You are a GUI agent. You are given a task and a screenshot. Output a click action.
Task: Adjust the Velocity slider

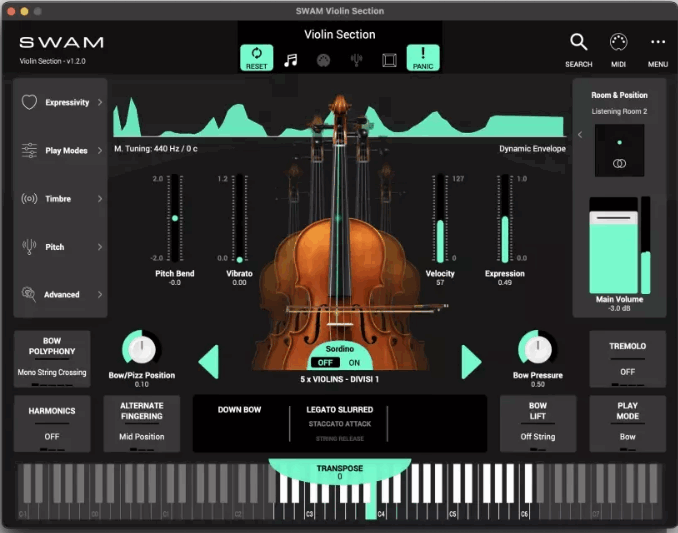tap(440, 218)
